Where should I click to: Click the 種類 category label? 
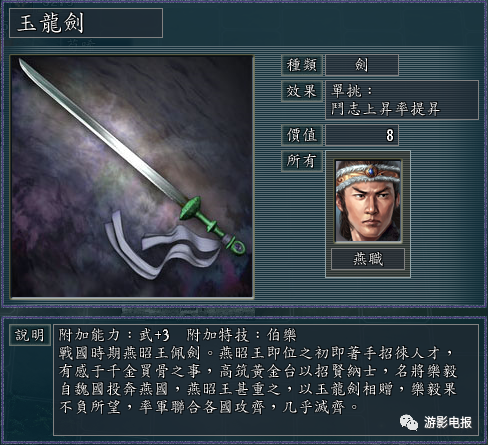coord(302,65)
